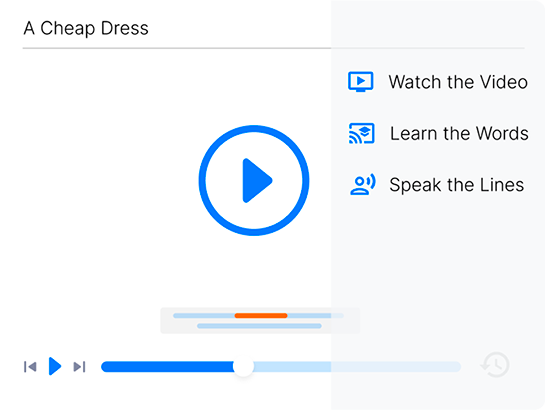Start playback with the small play icon

55,366
